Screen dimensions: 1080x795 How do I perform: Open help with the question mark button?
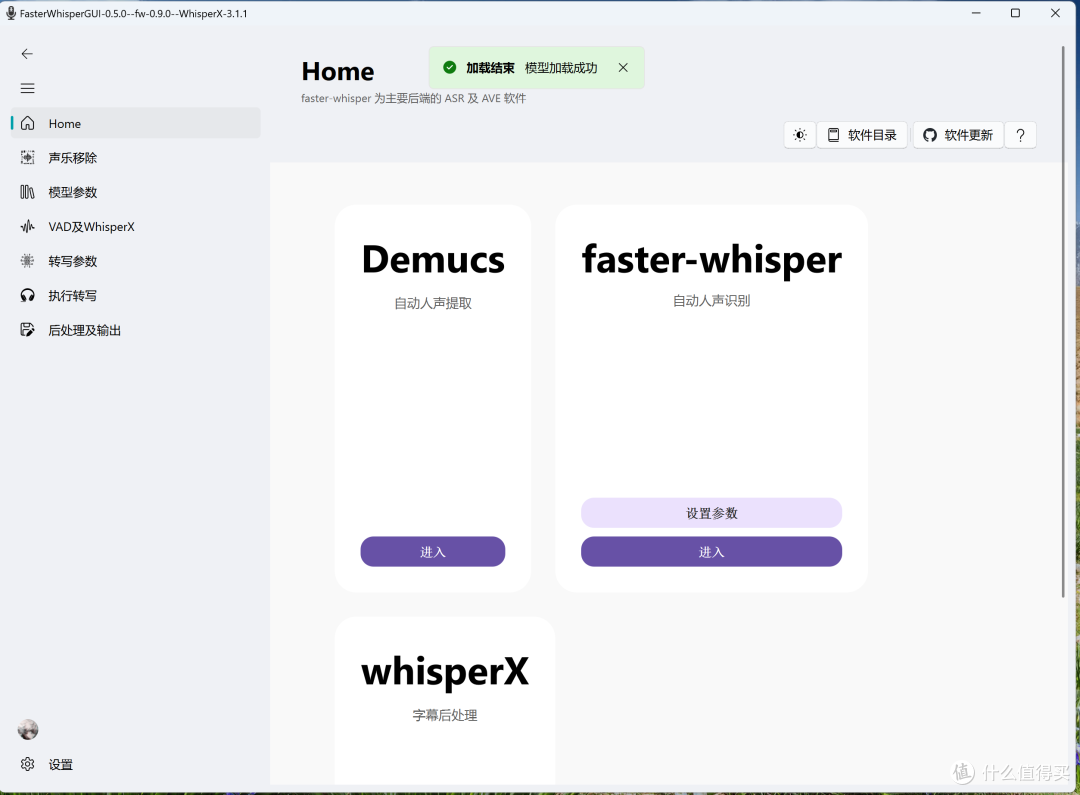pyautogui.click(x=1021, y=135)
